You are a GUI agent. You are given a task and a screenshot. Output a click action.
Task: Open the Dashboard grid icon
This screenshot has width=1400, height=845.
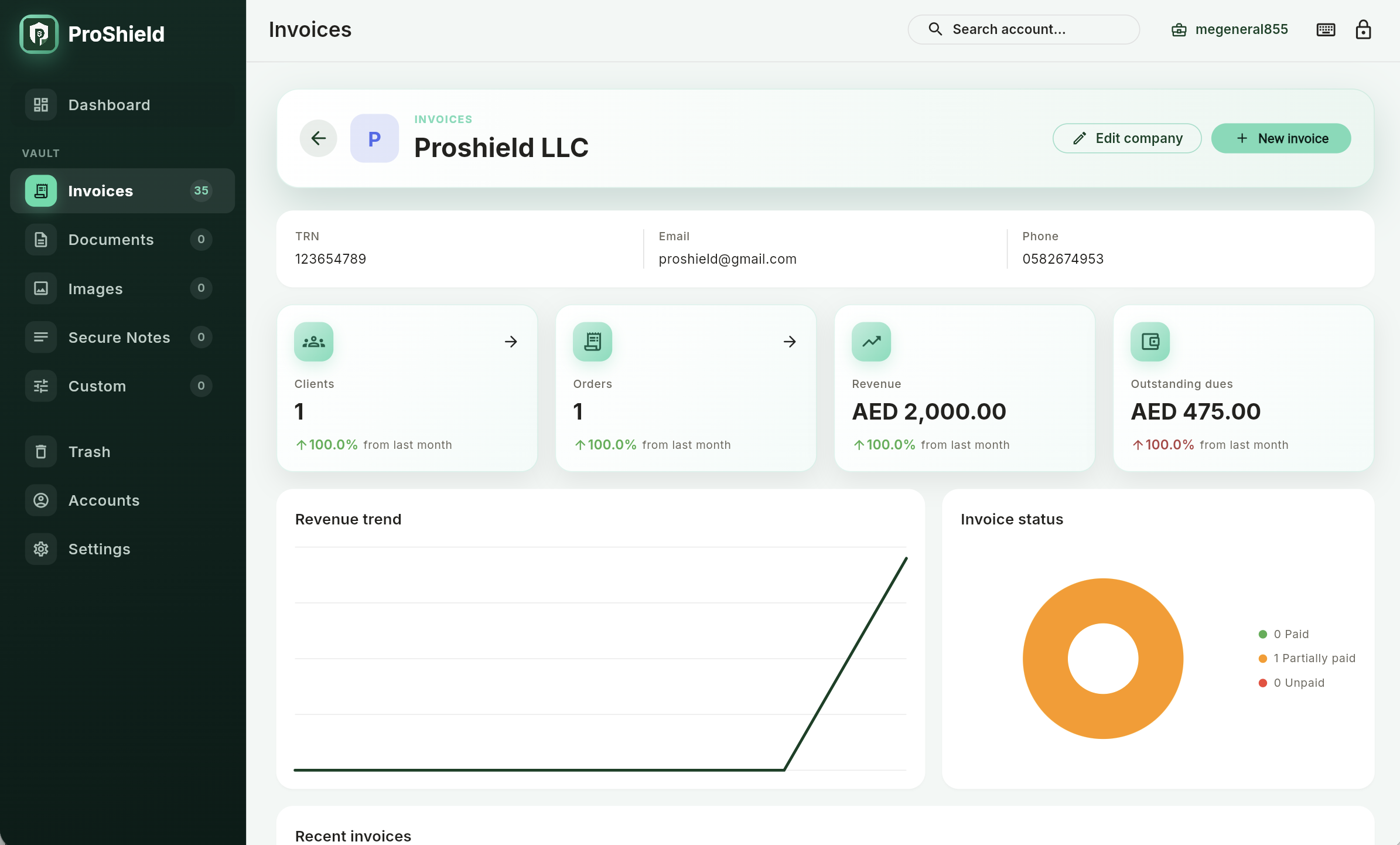click(x=41, y=105)
